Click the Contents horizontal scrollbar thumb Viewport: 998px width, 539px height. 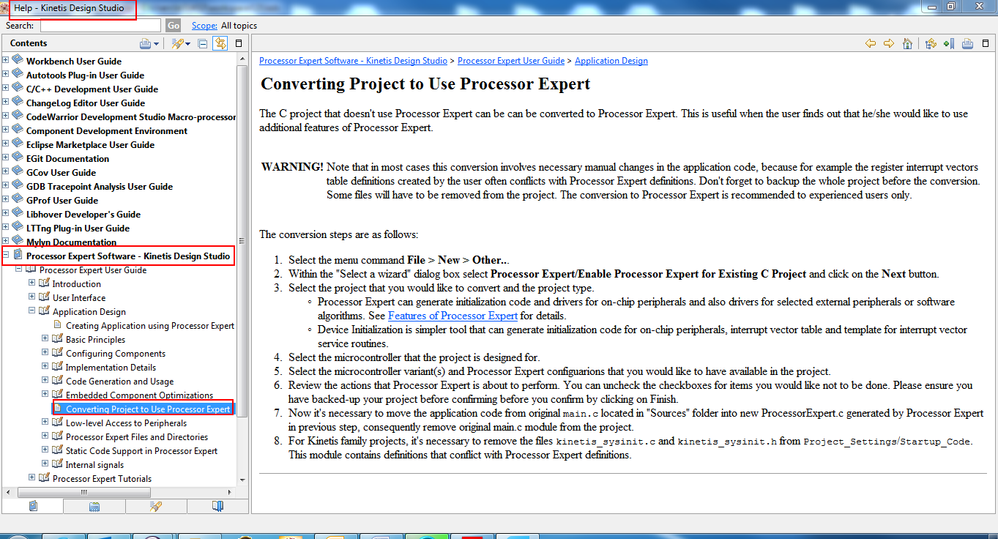84,492
